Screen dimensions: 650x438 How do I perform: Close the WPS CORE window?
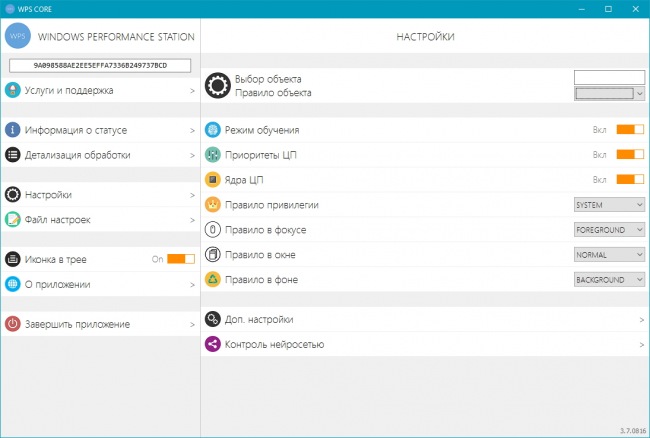[635, 9]
